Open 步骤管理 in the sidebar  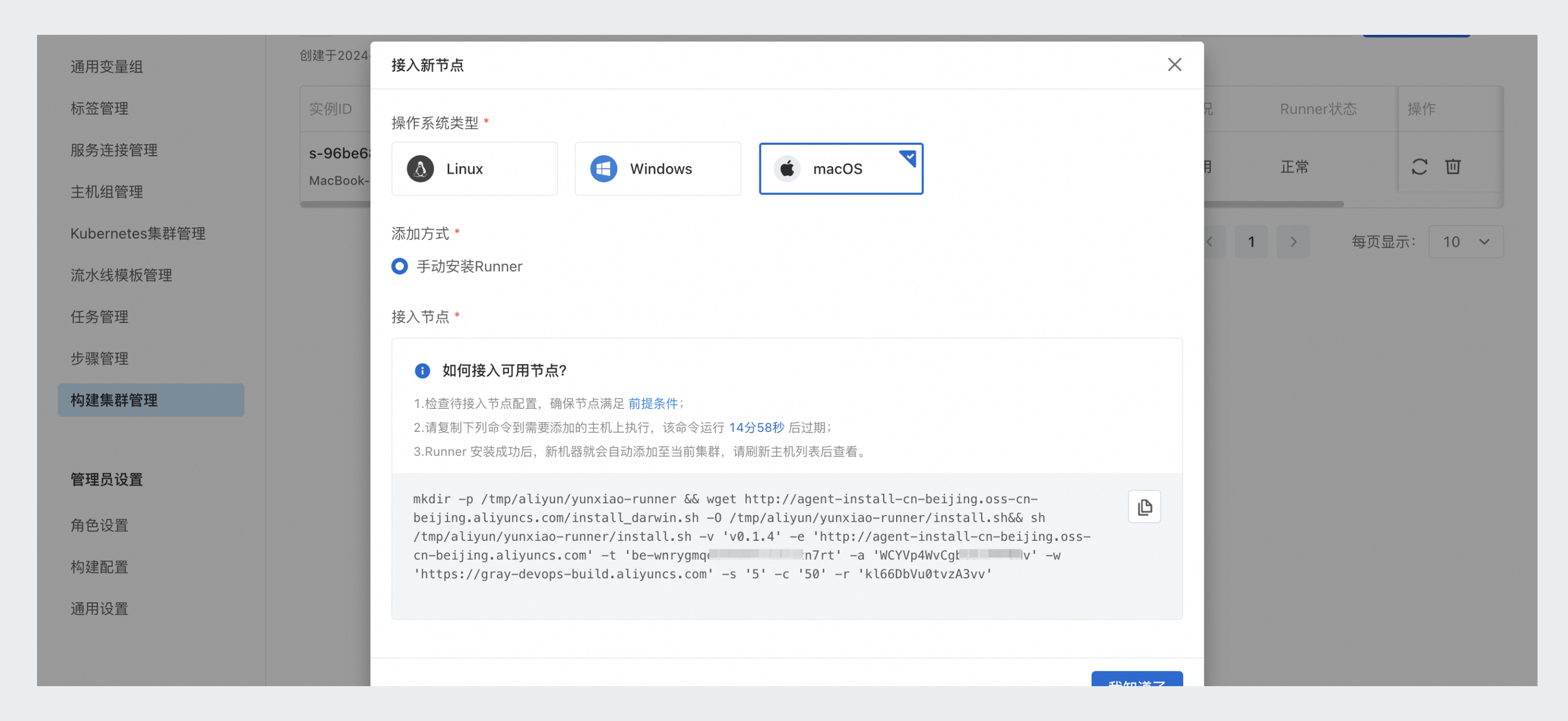99,359
